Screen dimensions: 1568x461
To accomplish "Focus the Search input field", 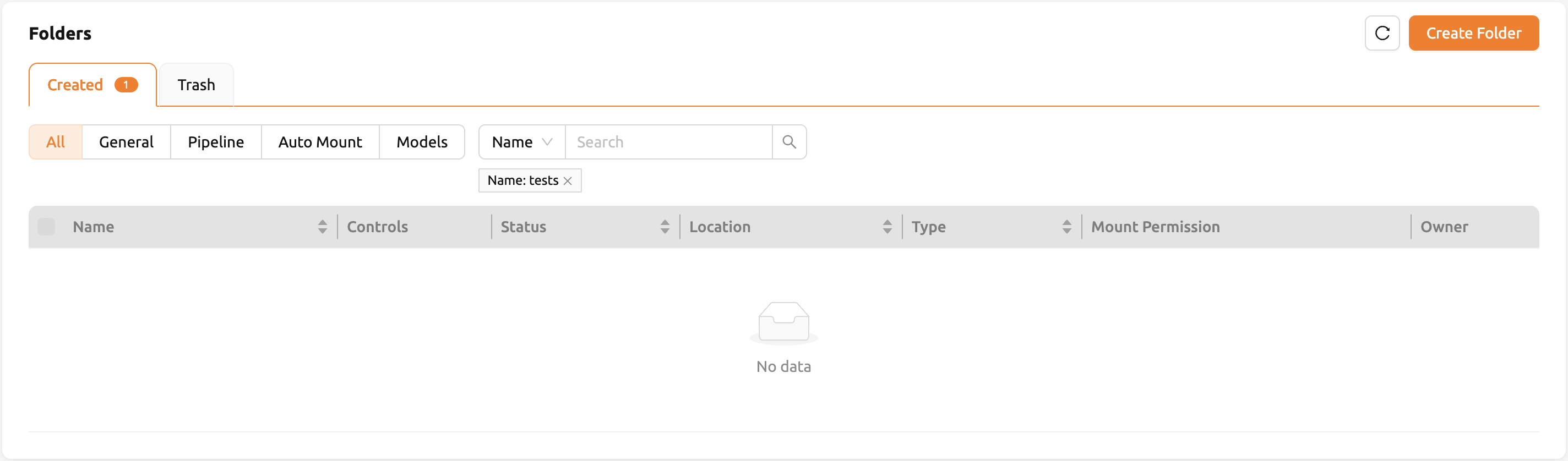I will [668, 142].
